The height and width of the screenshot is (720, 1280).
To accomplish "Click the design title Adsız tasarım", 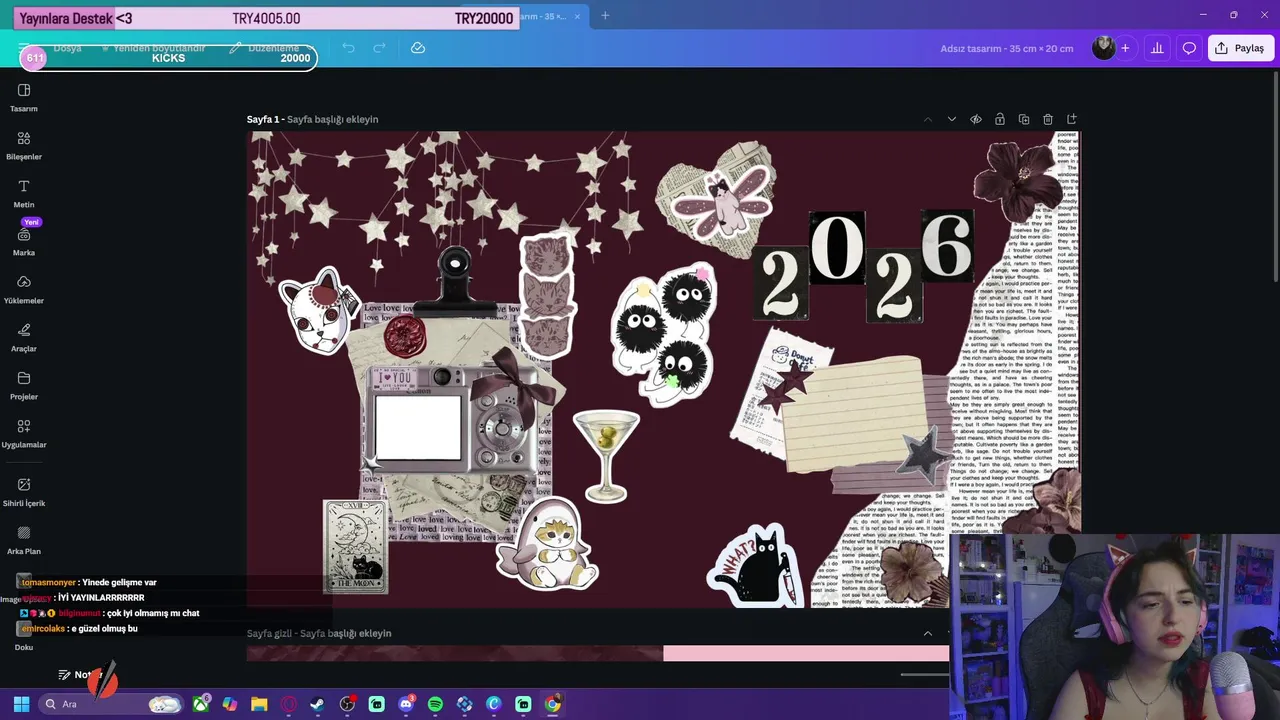I will (1007, 48).
